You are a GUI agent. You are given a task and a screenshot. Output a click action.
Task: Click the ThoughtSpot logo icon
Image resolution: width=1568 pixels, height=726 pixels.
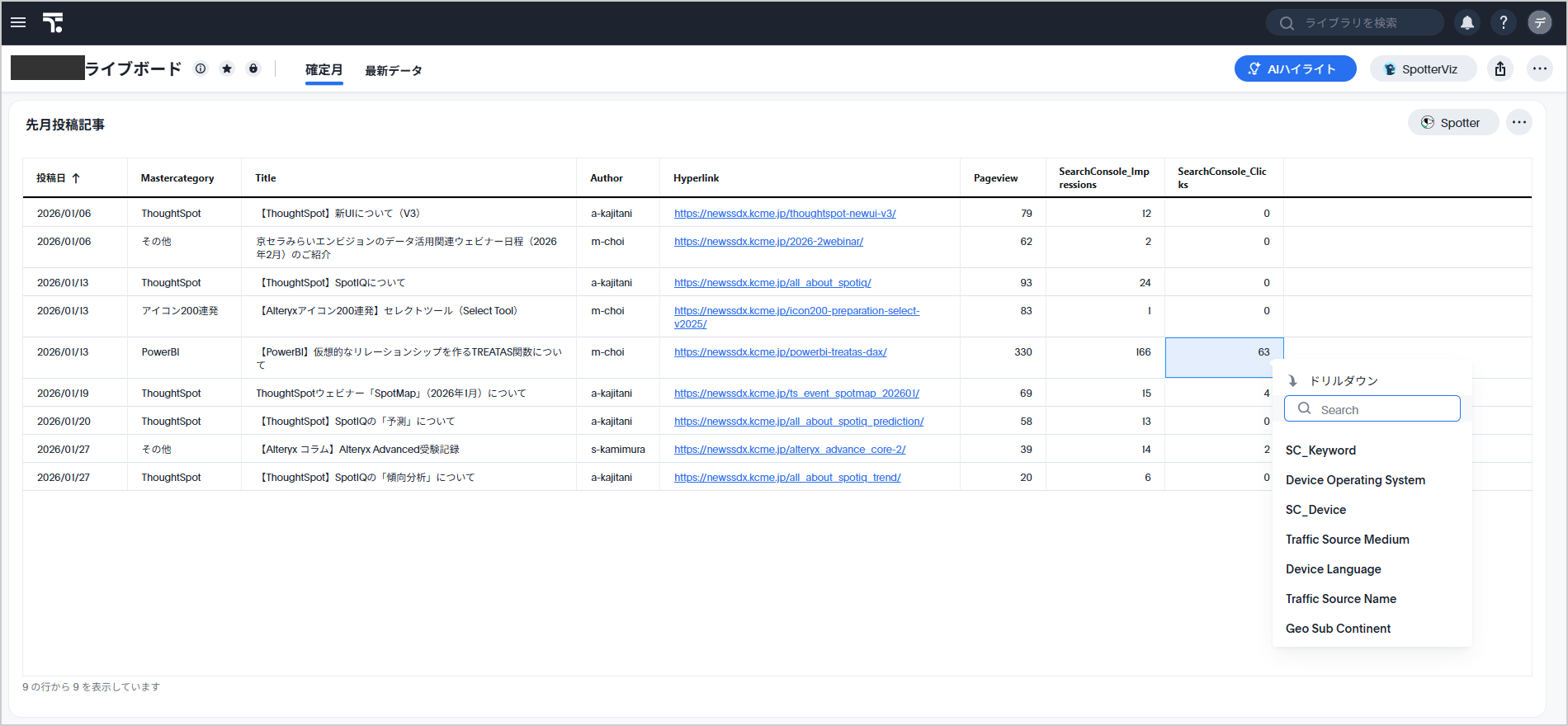(x=53, y=22)
